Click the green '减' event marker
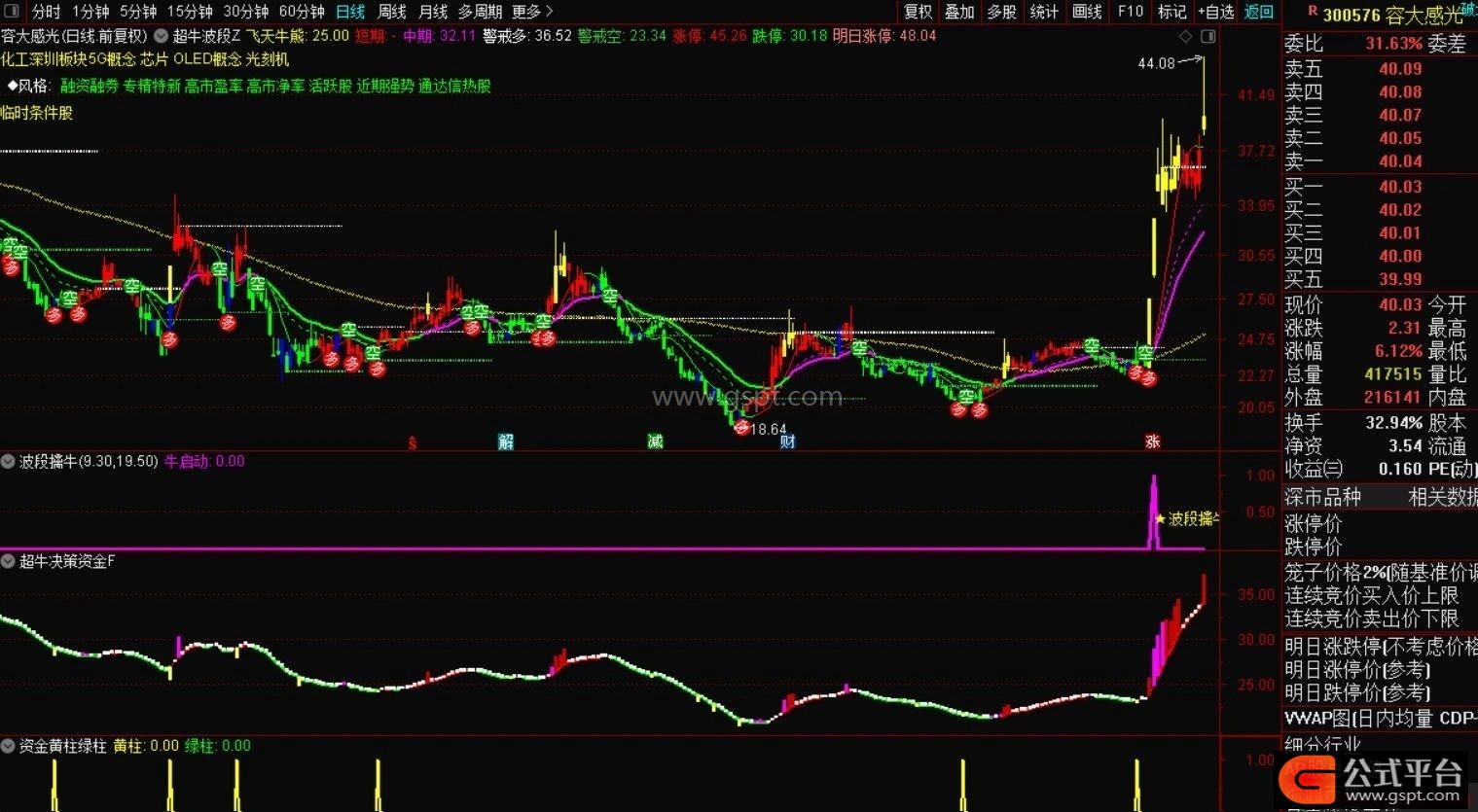The image size is (1478, 812). click(655, 441)
